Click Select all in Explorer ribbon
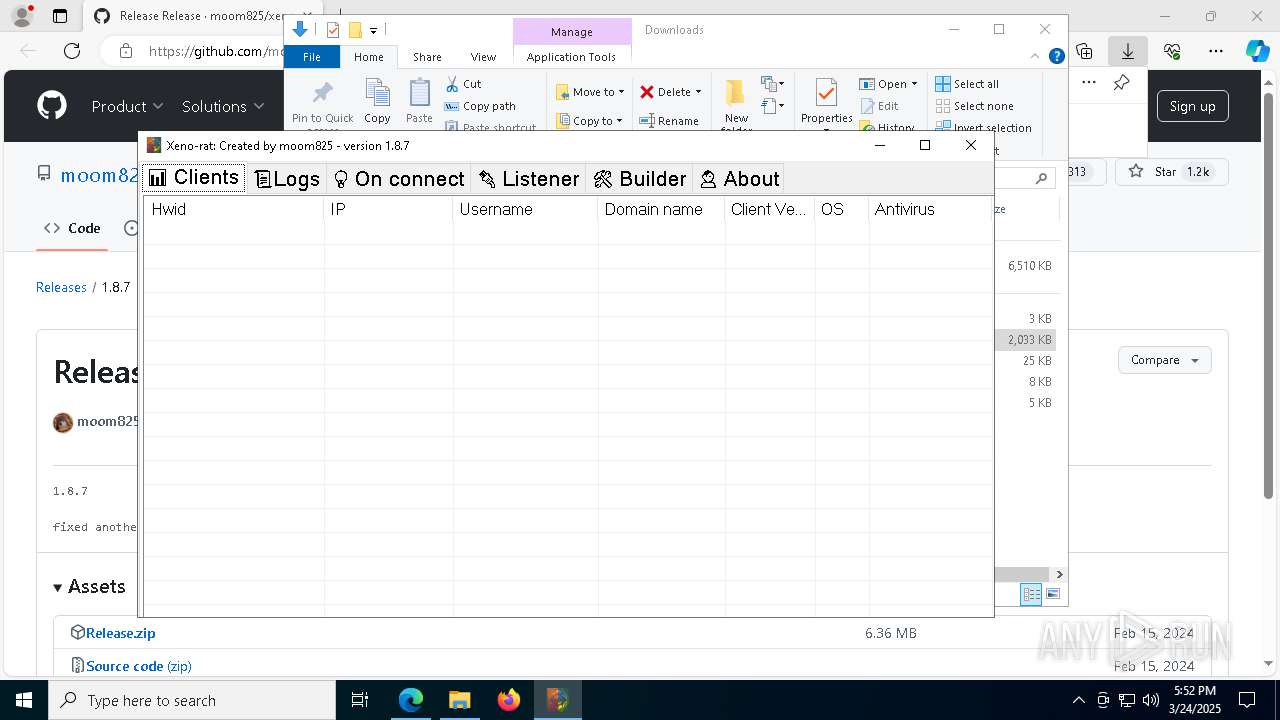 pos(967,84)
